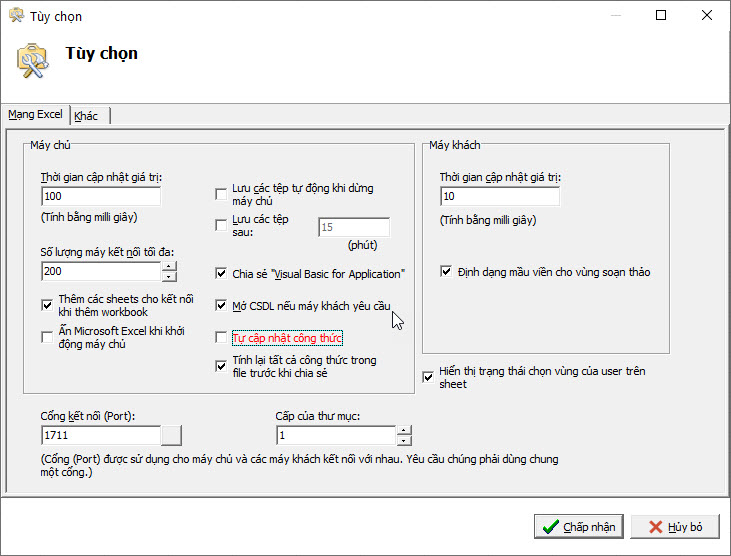Viewport: 731px width, 556px height.
Task: Decrease maximum connected machines with down arrow
Action: [169, 276]
